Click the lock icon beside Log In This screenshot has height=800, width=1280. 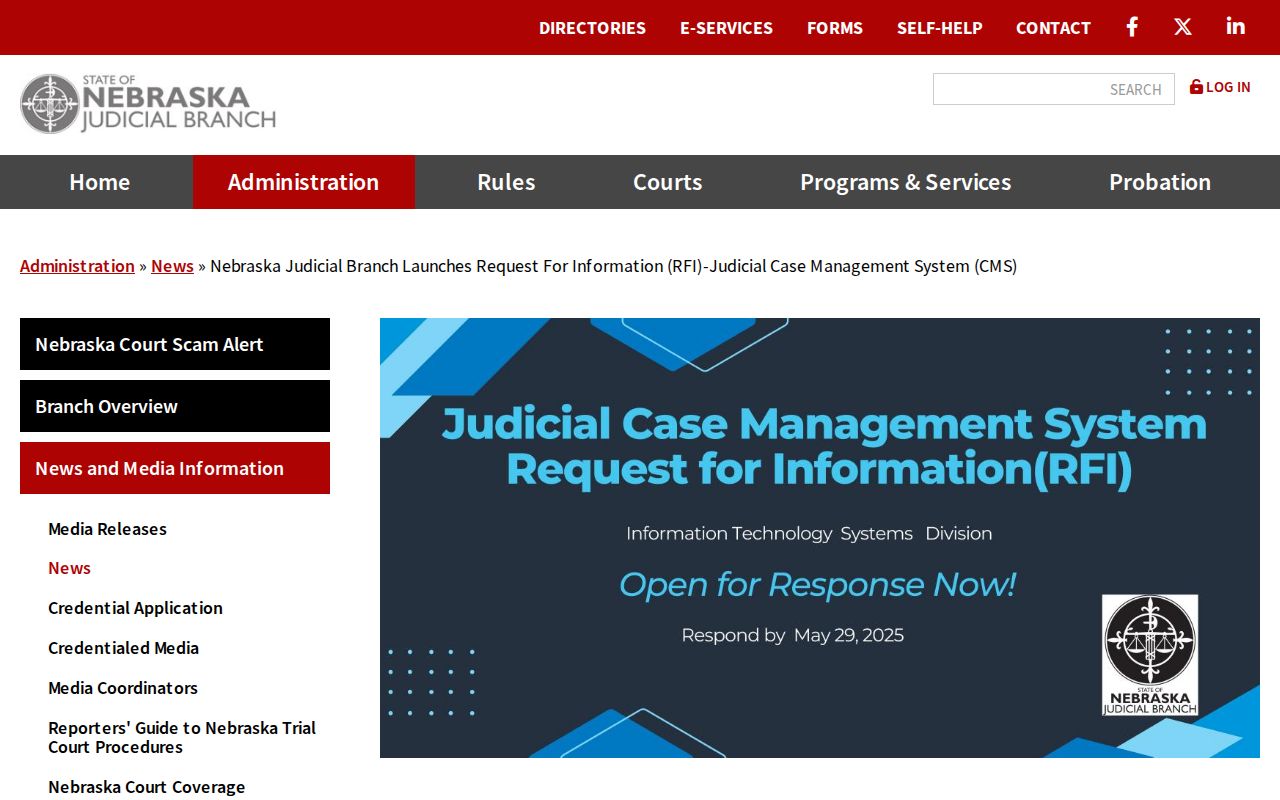[1196, 87]
